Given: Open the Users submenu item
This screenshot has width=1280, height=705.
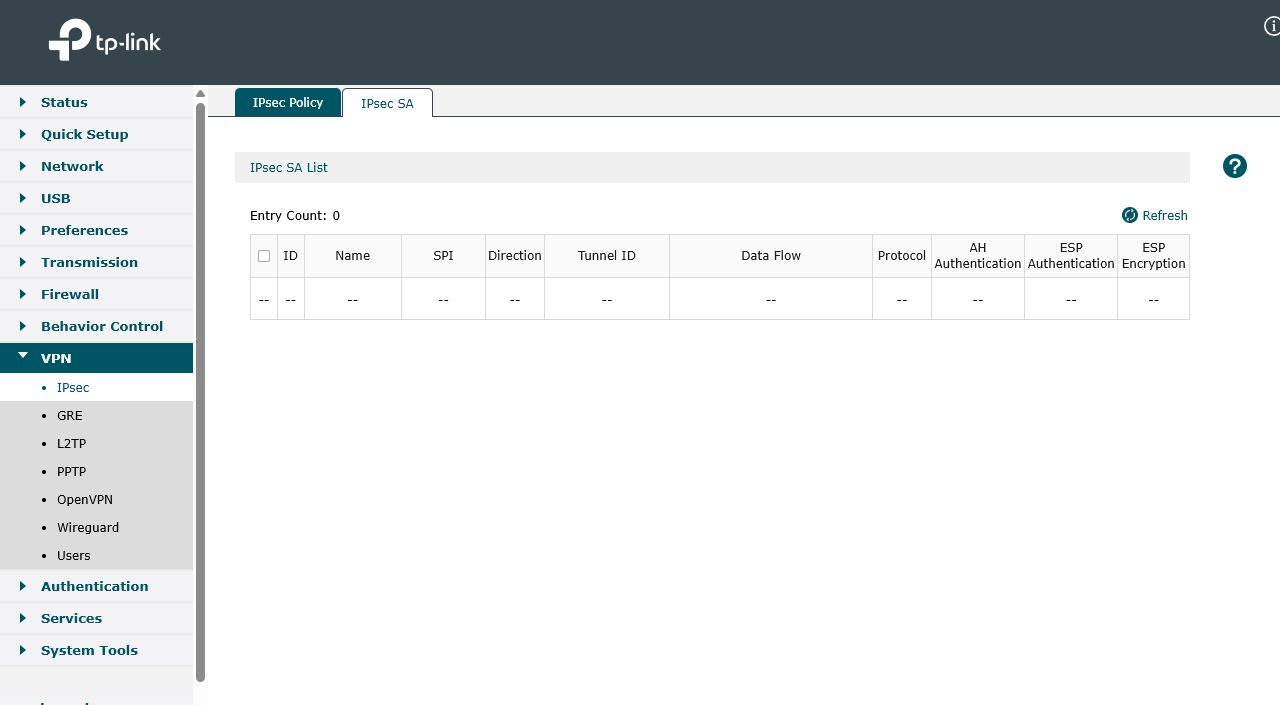Looking at the screenshot, I should pyautogui.click(x=96, y=555).
